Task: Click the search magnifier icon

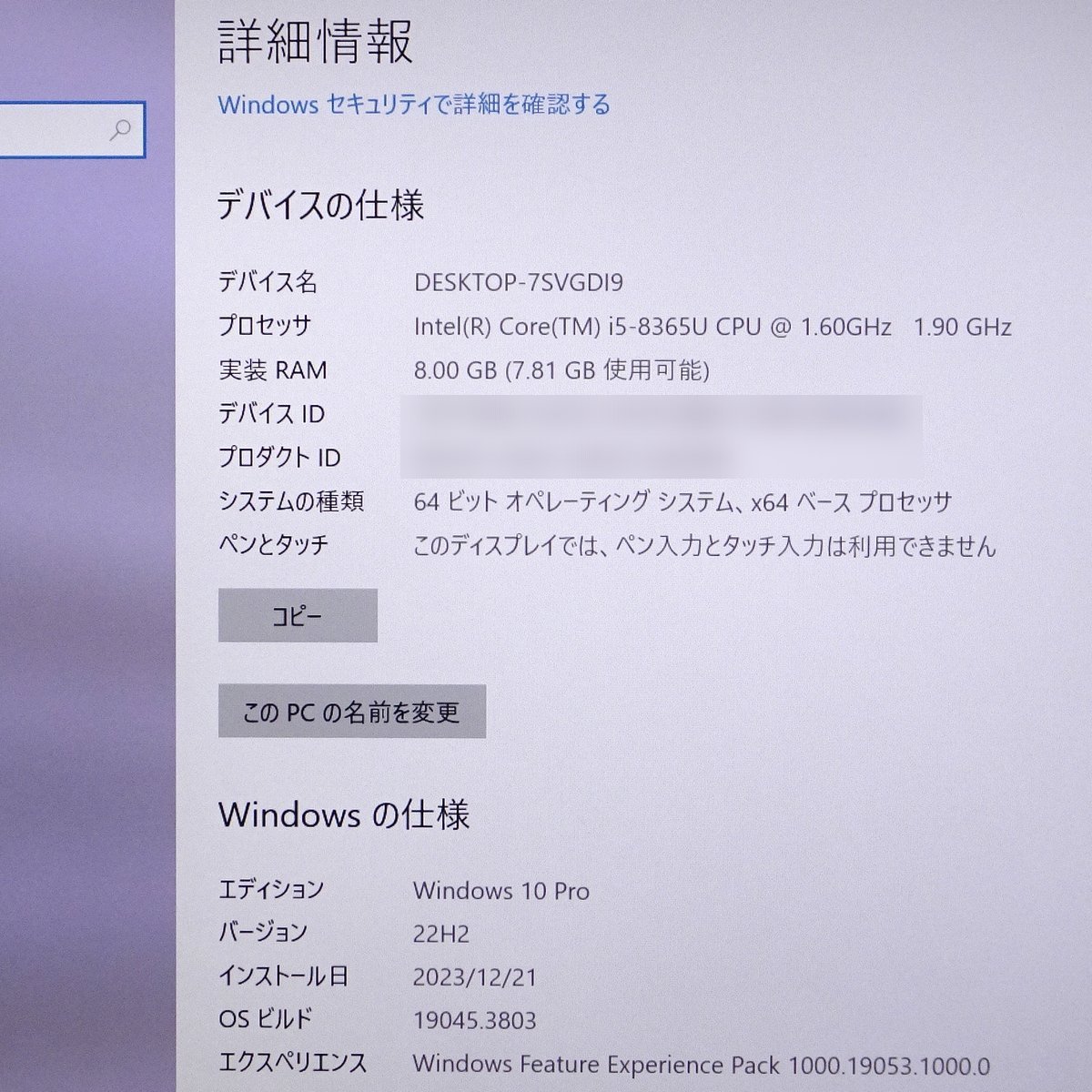Action: pyautogui.click(x=120, y=129)
